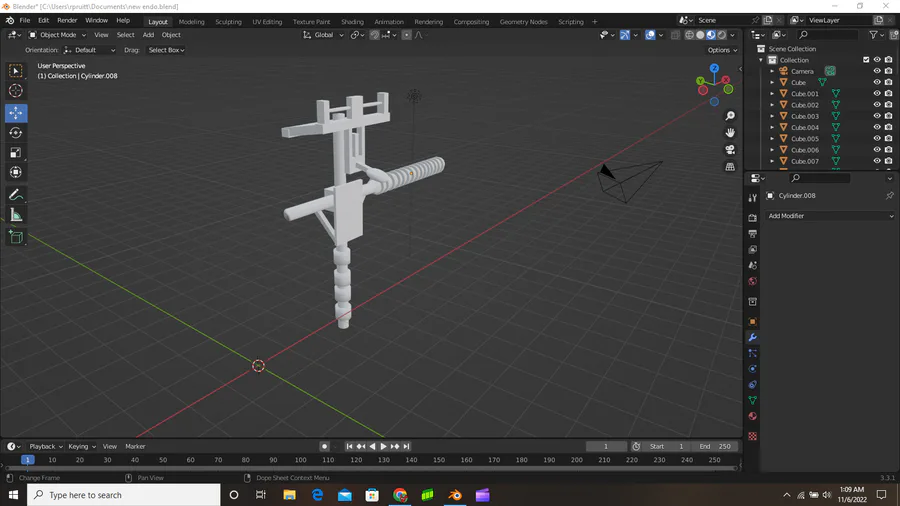Viewport: 900px width, 506px height.
Task: Jump to the first frame
Action: pyautogui.click(x=349, y=446)
